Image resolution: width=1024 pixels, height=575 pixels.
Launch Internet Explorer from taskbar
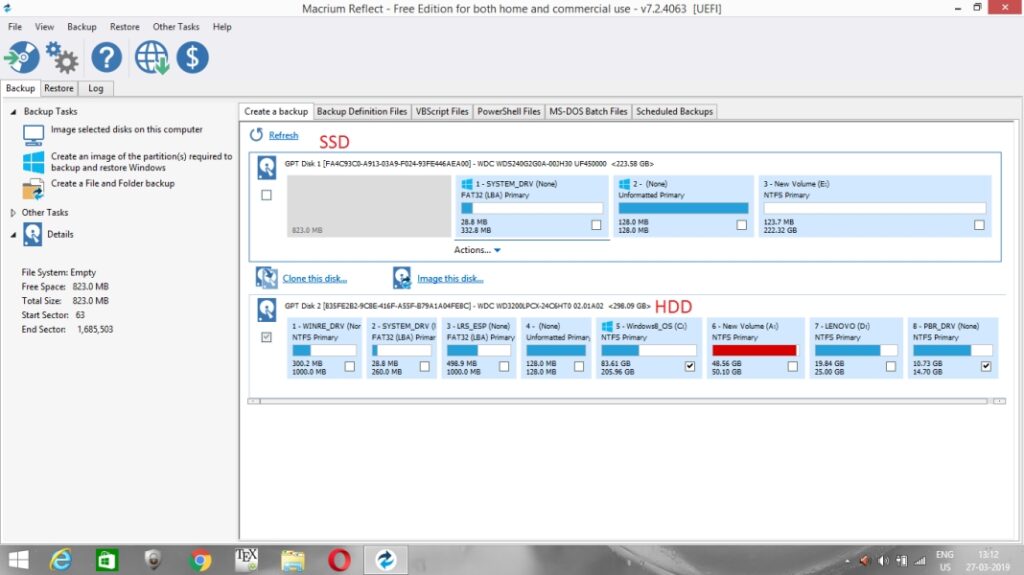tap(61, 560)
